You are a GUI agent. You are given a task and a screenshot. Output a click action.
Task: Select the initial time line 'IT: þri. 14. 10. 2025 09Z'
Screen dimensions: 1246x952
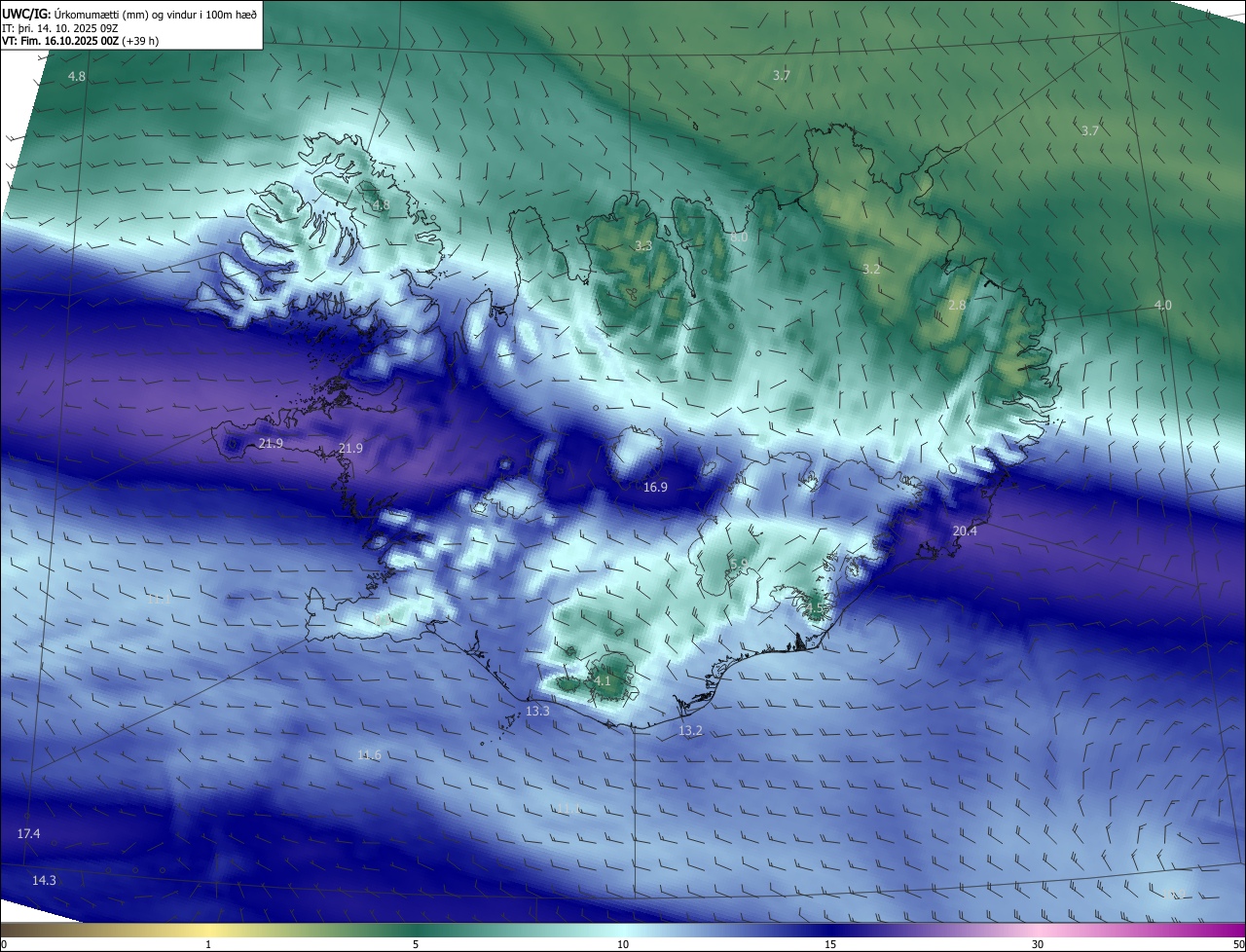(60, 28)
